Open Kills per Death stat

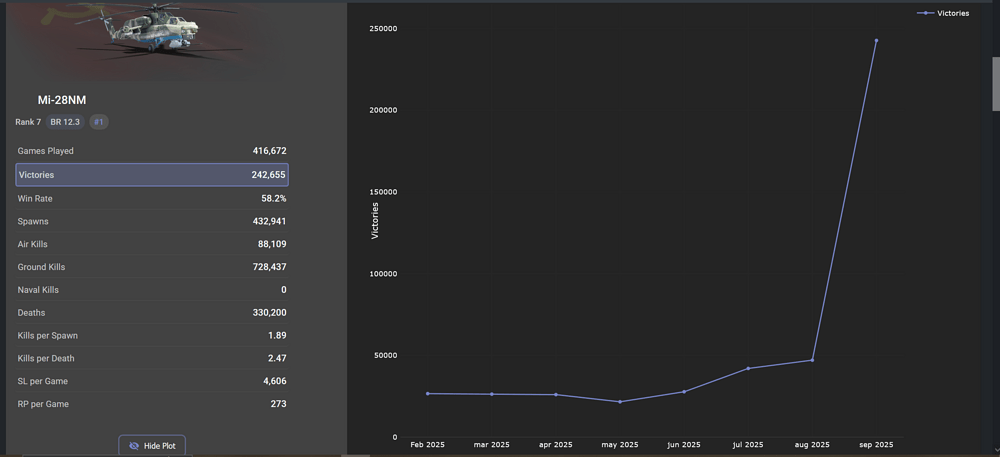point(152,358)
